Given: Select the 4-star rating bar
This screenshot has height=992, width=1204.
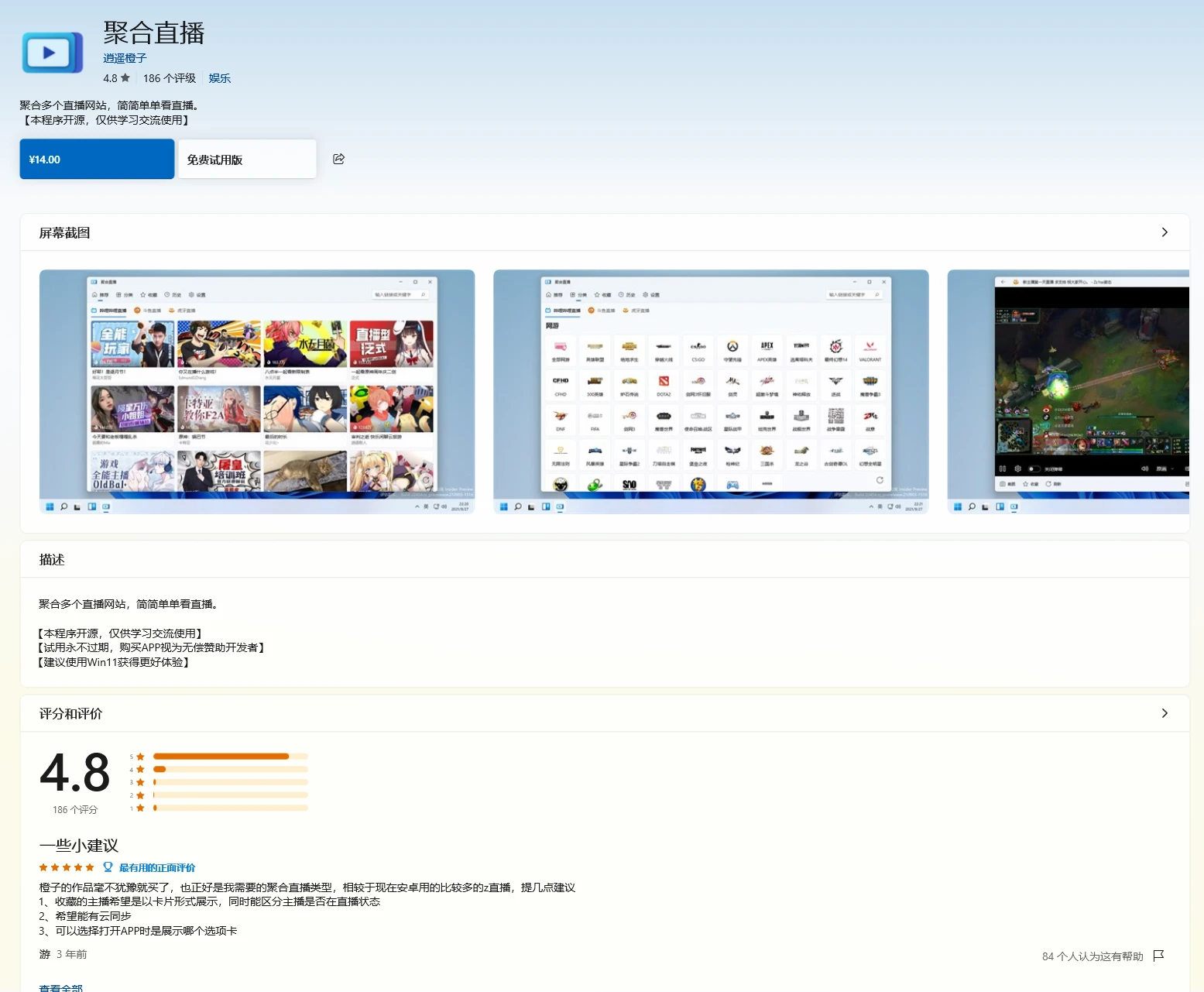Looking at the screenshot, I should tap(230, 769).
